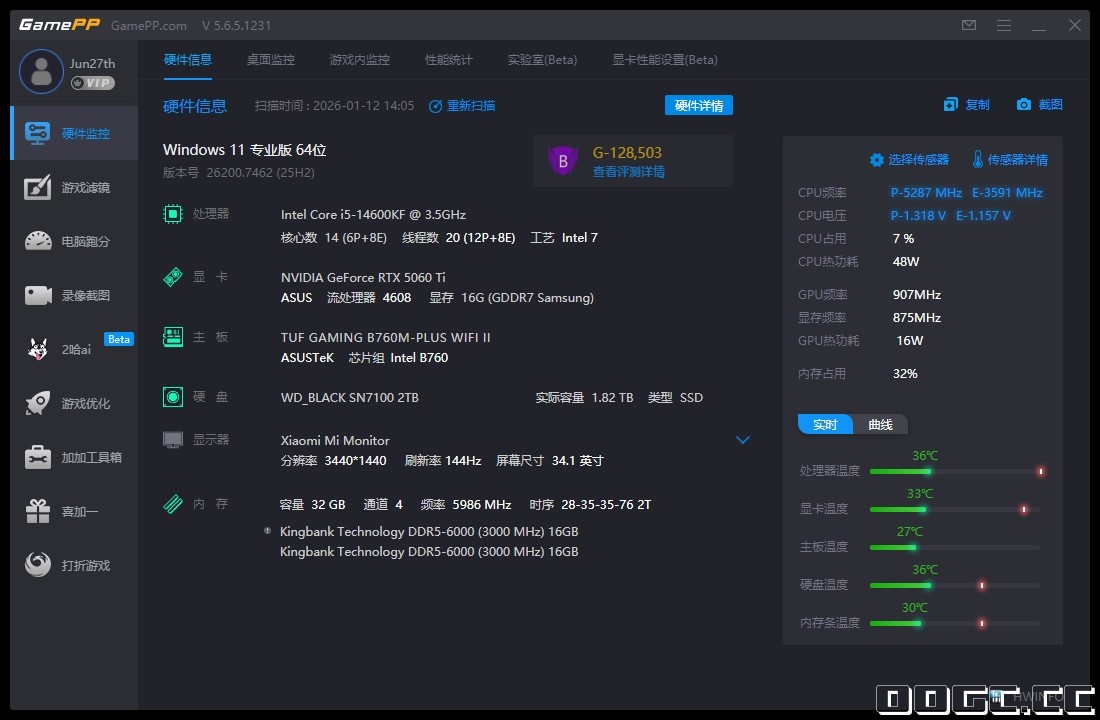The image size is (1100, 720).
Task: Open 游戏优化 rocket icon
Action: (38, 403)
